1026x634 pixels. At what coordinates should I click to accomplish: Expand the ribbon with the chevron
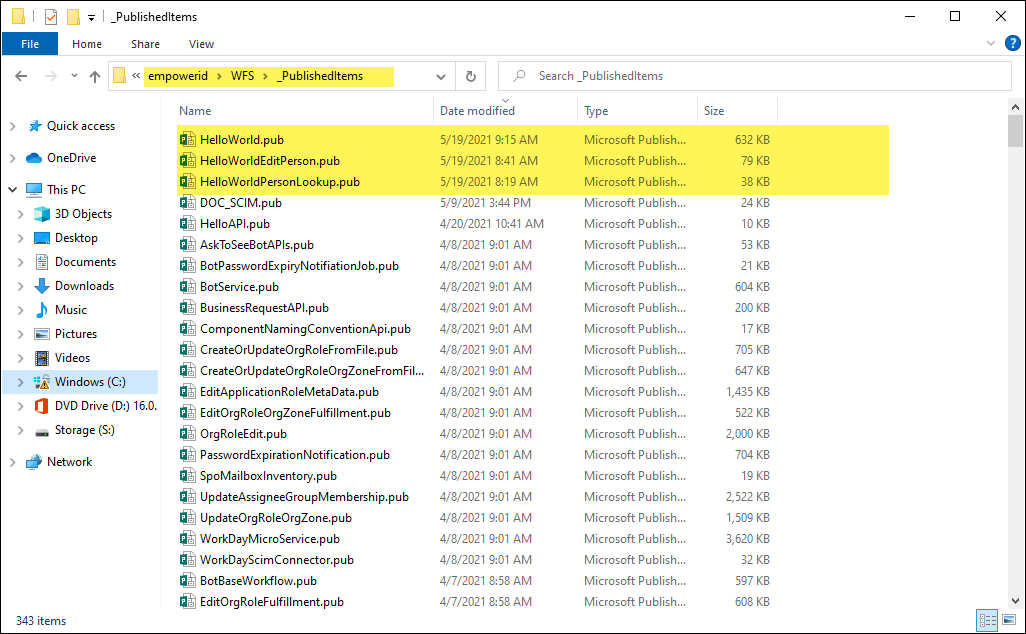pos(990,44)
